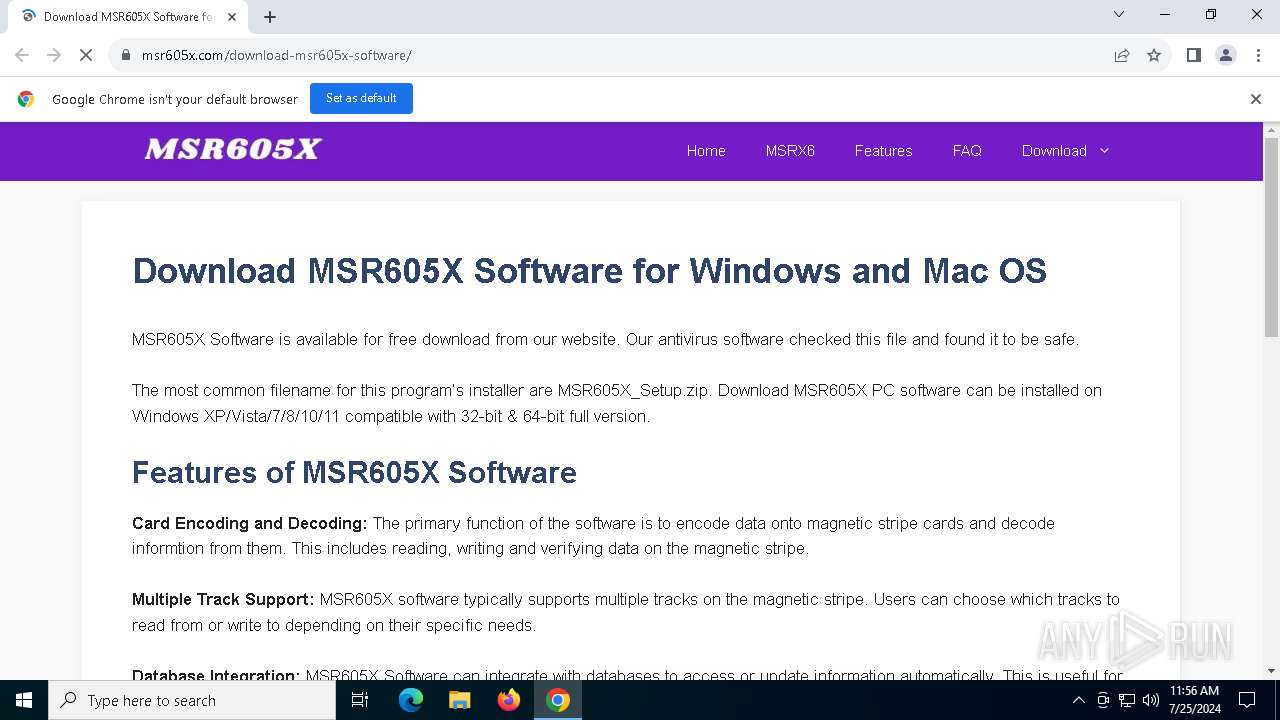This screenshot has width=1280, height=720.
Task: Click the site padlock icon
Action: point(126,55)
